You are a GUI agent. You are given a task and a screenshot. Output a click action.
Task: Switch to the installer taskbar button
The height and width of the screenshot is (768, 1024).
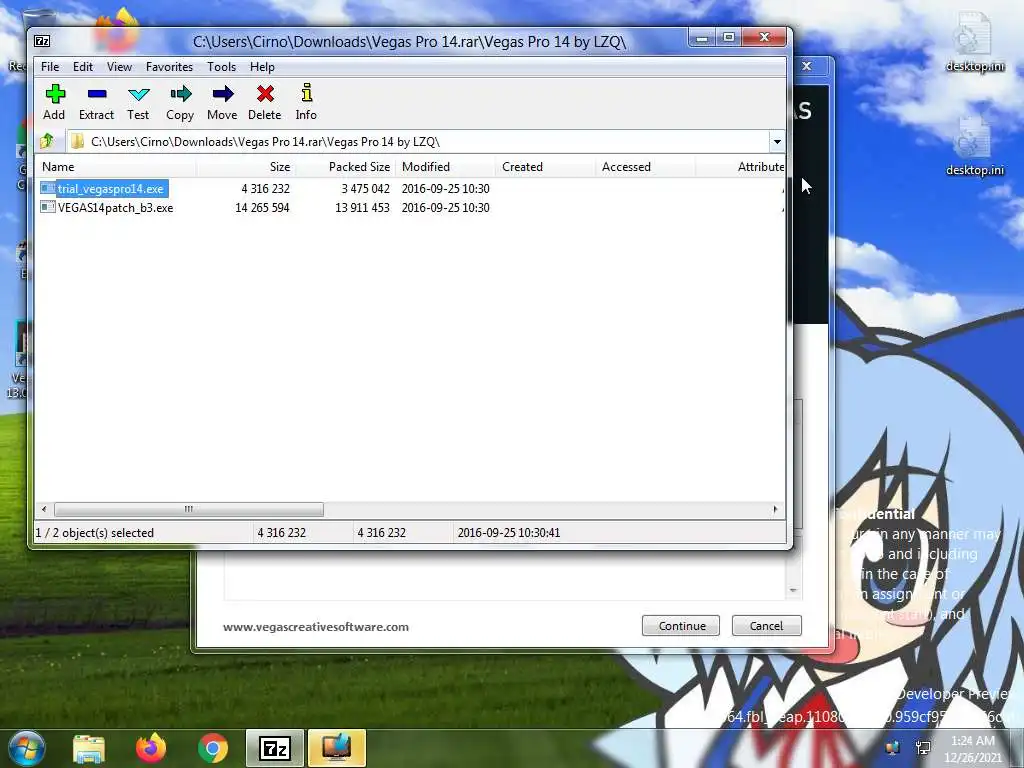point(337,748)
